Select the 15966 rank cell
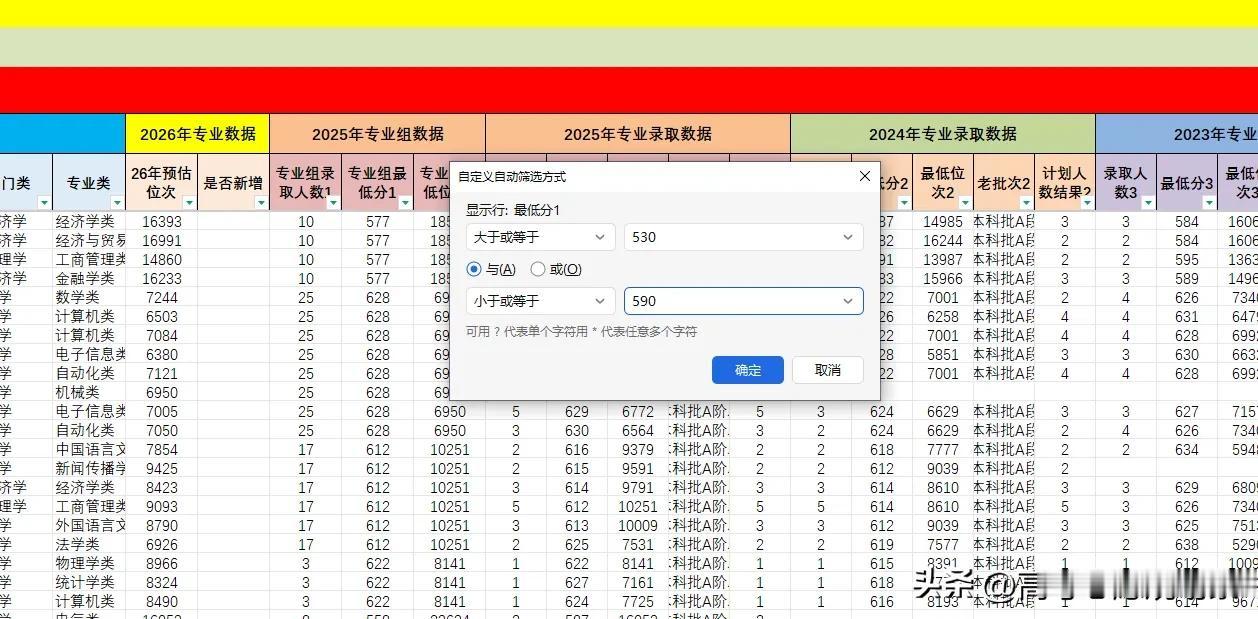 click(x=943, y=279)
